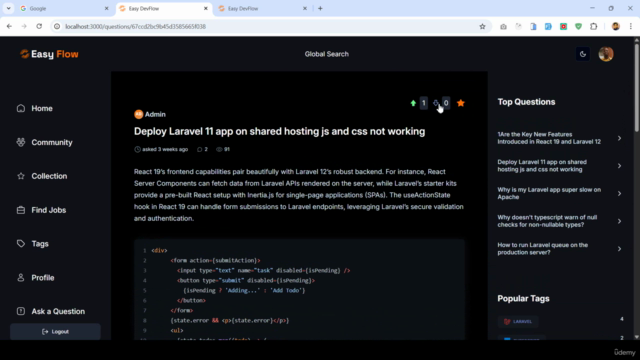Click the Logout button
Image resolution: width=640 pixels, height=360 pixels.
tap(56, 332)
